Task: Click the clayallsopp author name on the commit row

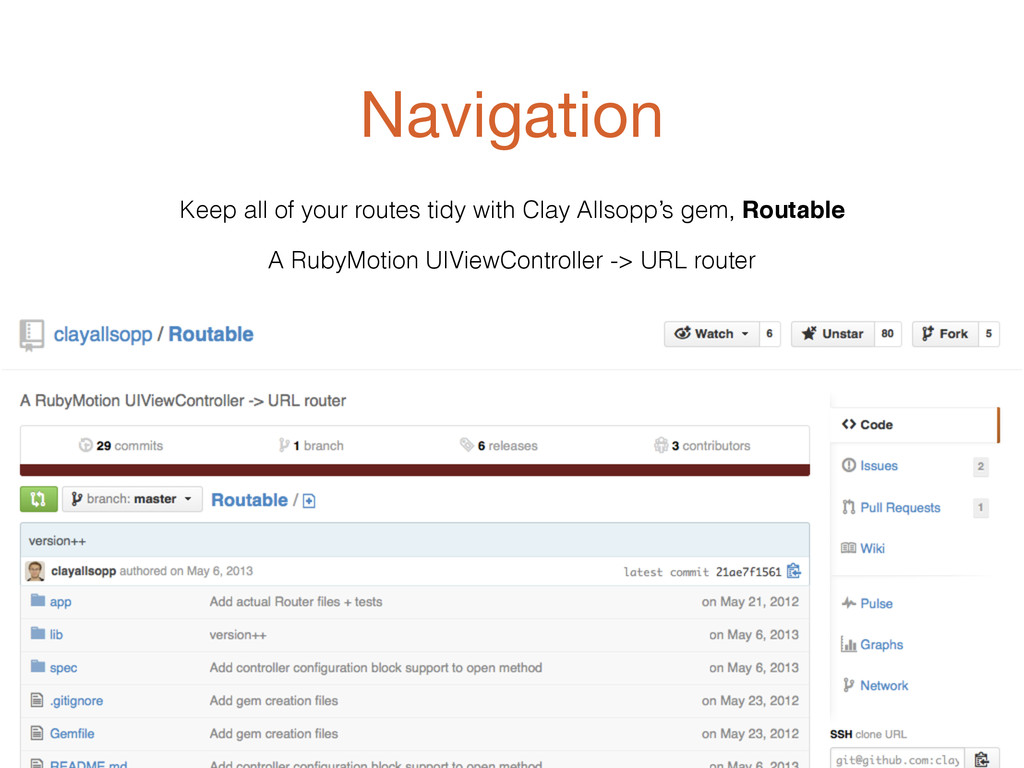Action: click(84, 571)
